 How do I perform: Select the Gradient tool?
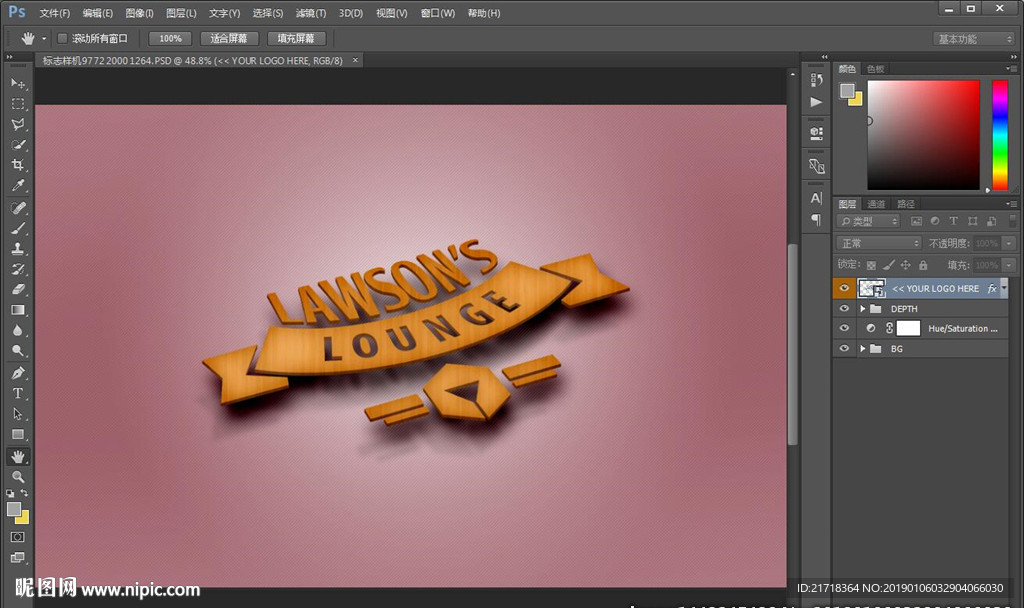[18, 310]
